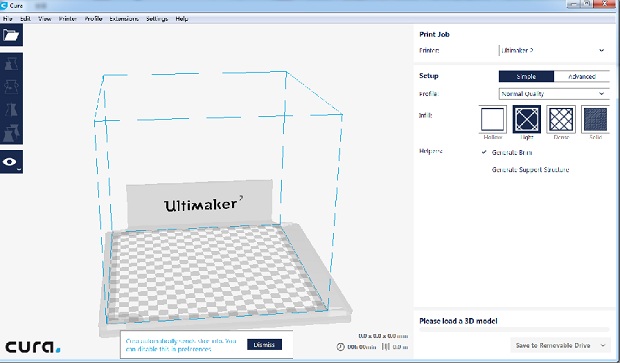Open the Settings menu
This screenshot has width=620, height=363.
click(157, 19)
